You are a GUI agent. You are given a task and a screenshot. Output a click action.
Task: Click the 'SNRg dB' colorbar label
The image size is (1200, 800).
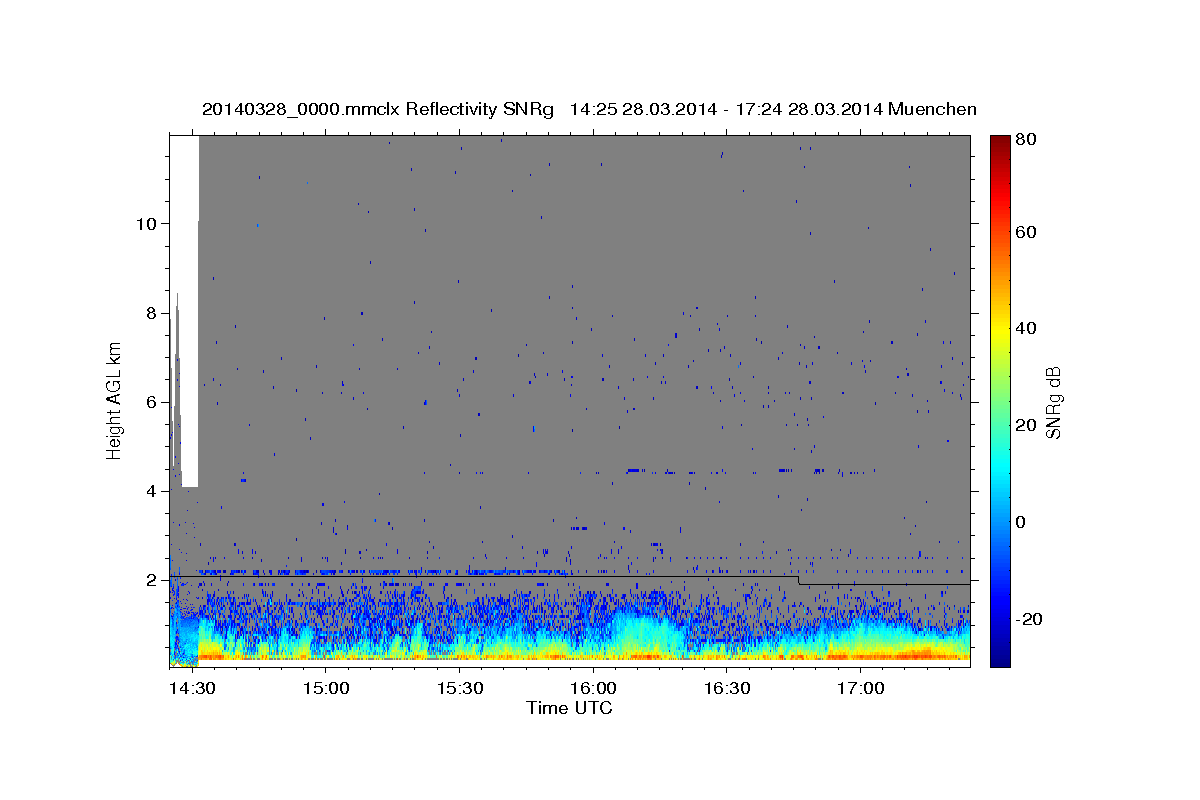(1053, 402)
